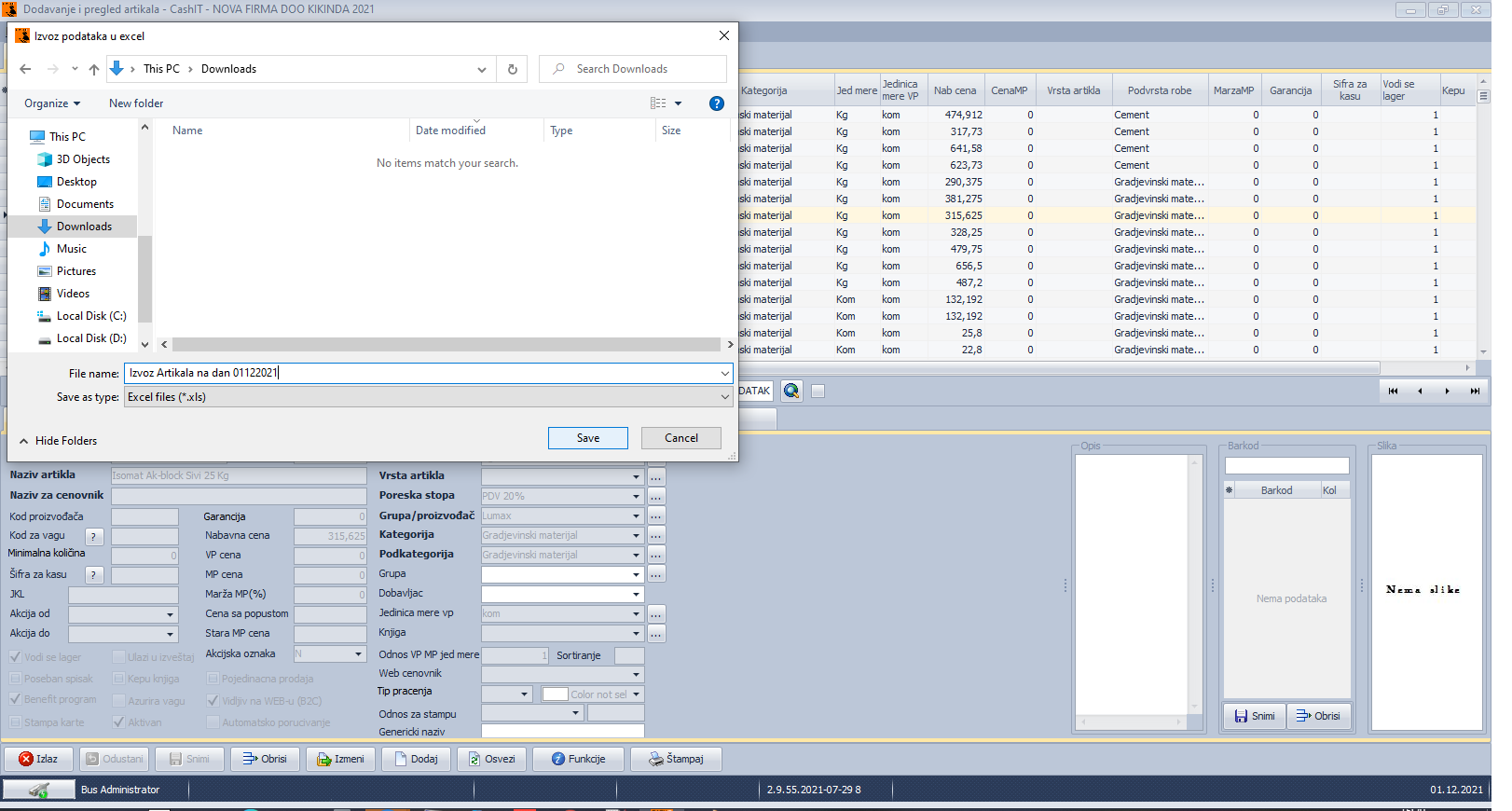Viewport: 1512px width, 811px height.
Task: Select Music folder in navigation pane
Action: pos(72,249)
